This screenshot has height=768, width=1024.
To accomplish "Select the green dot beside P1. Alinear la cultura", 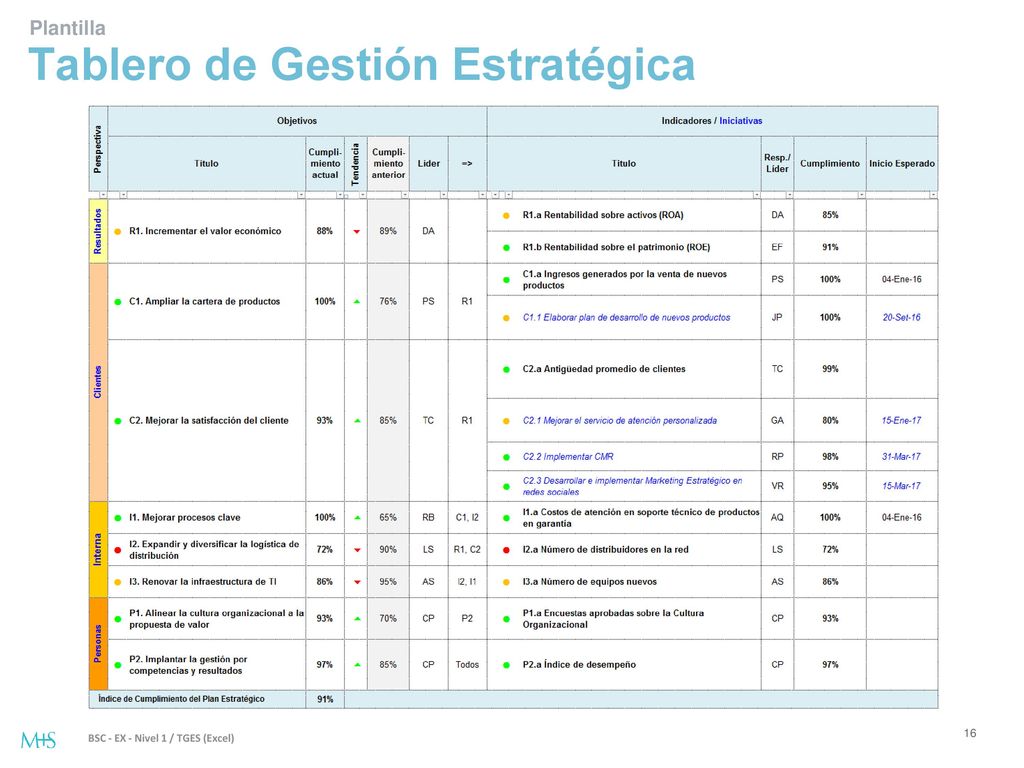I will (118, 619).
